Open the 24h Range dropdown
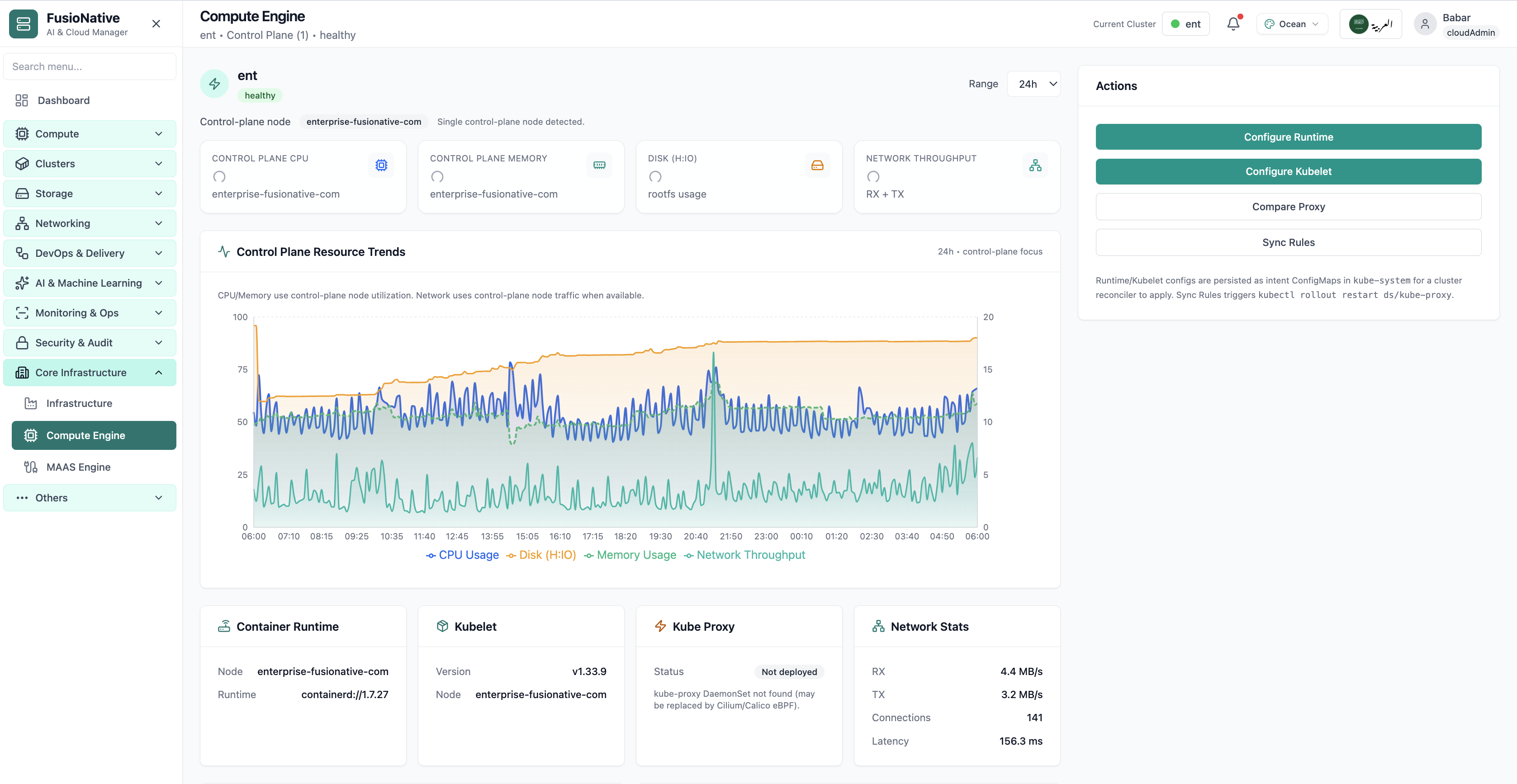This screenshot has height=784, width=1517. click(1034, 84)
